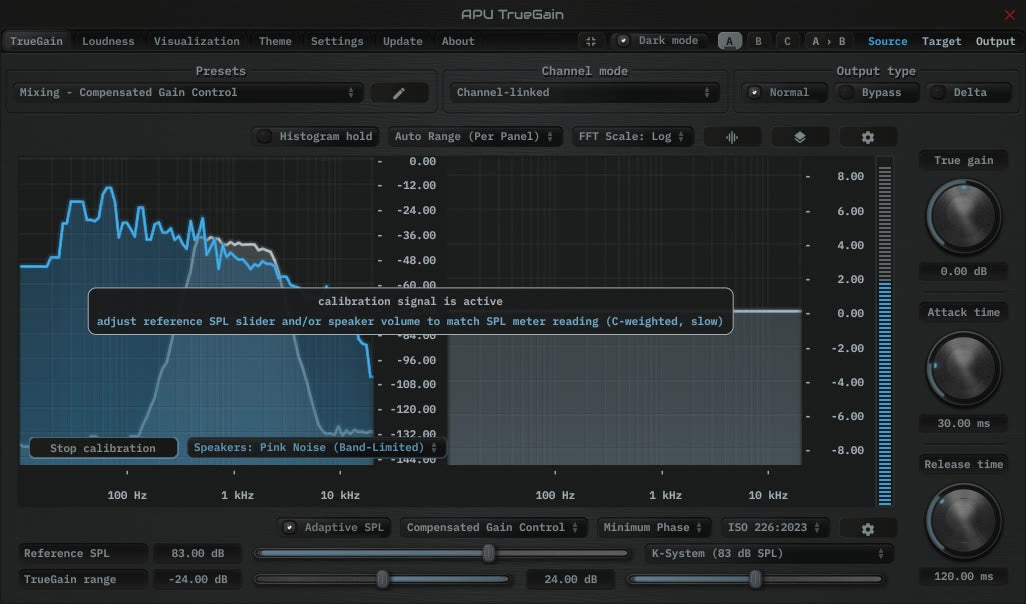The width and height of the screenshot is (1026, 604).
Task: Switch to the TrueGain tab
Action: tap(37, 41)
